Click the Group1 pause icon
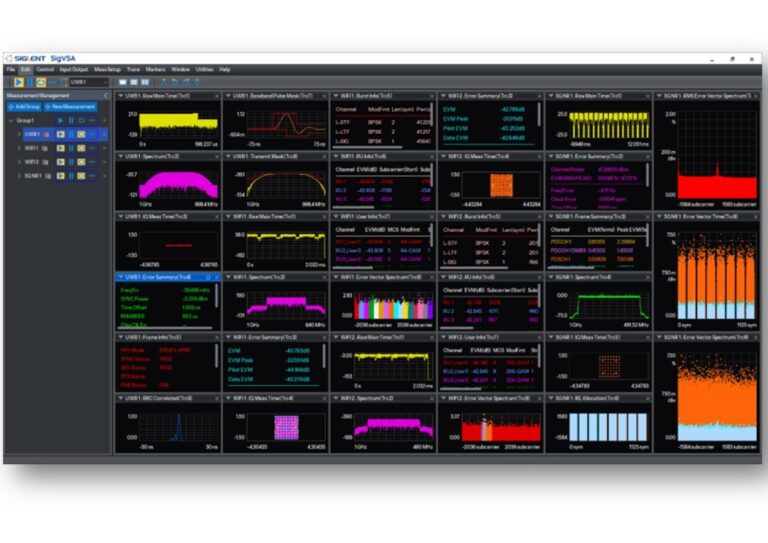This screenshot has height=543, width=768. pos(71,120)
